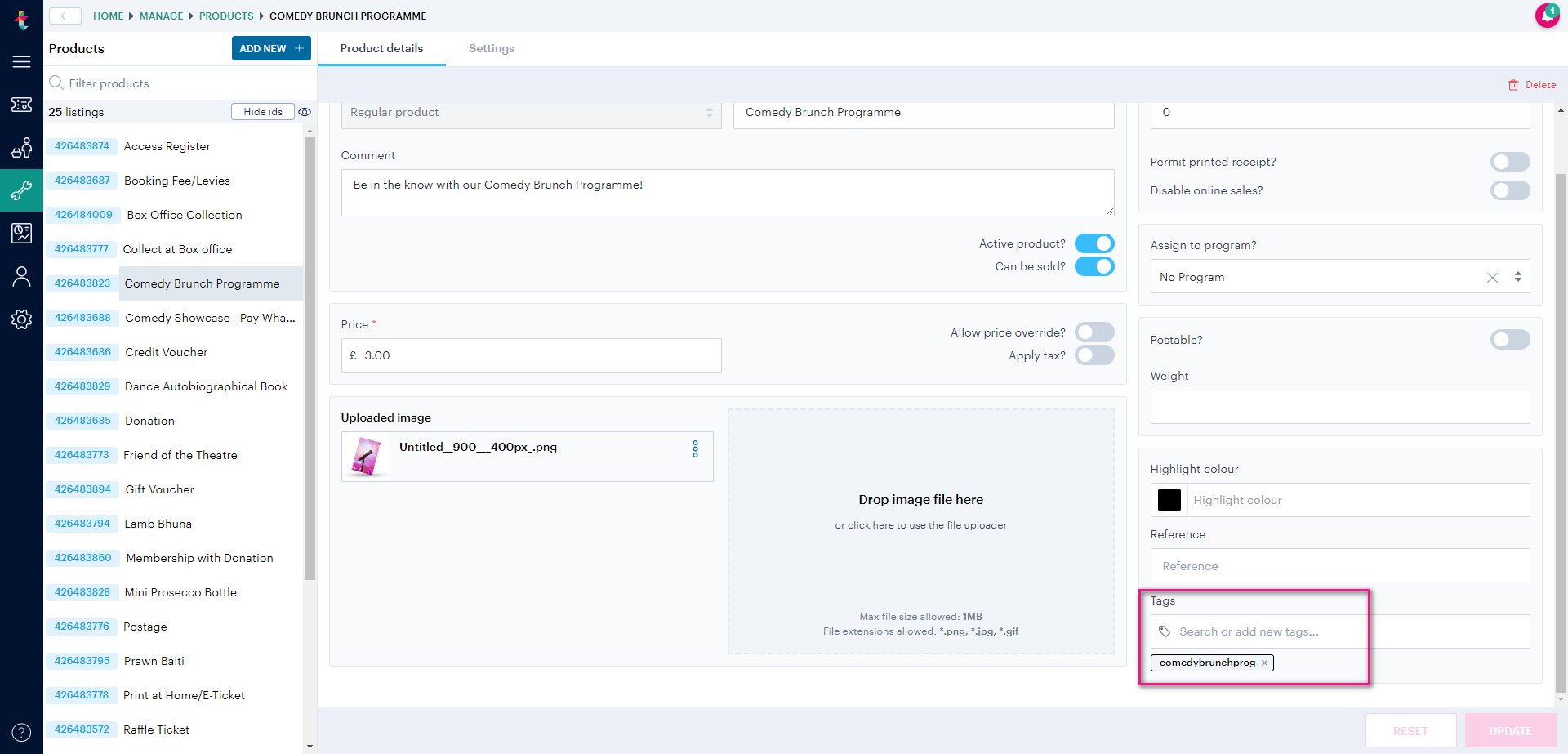Open the Assign to program dropdown
The image size is (1568, 754).
(1340, 277)
